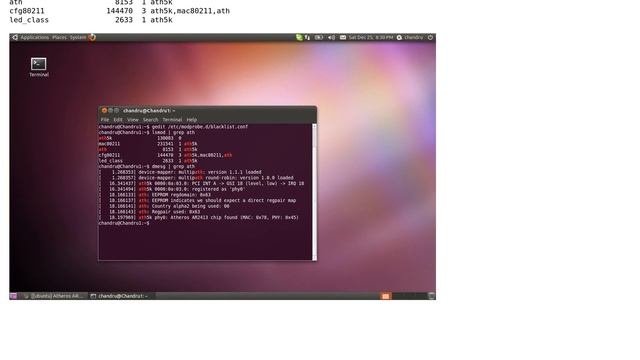Click the 'lsmod | grep ath' command line
This screenshot has width=640, height=360.
(147, 133)
